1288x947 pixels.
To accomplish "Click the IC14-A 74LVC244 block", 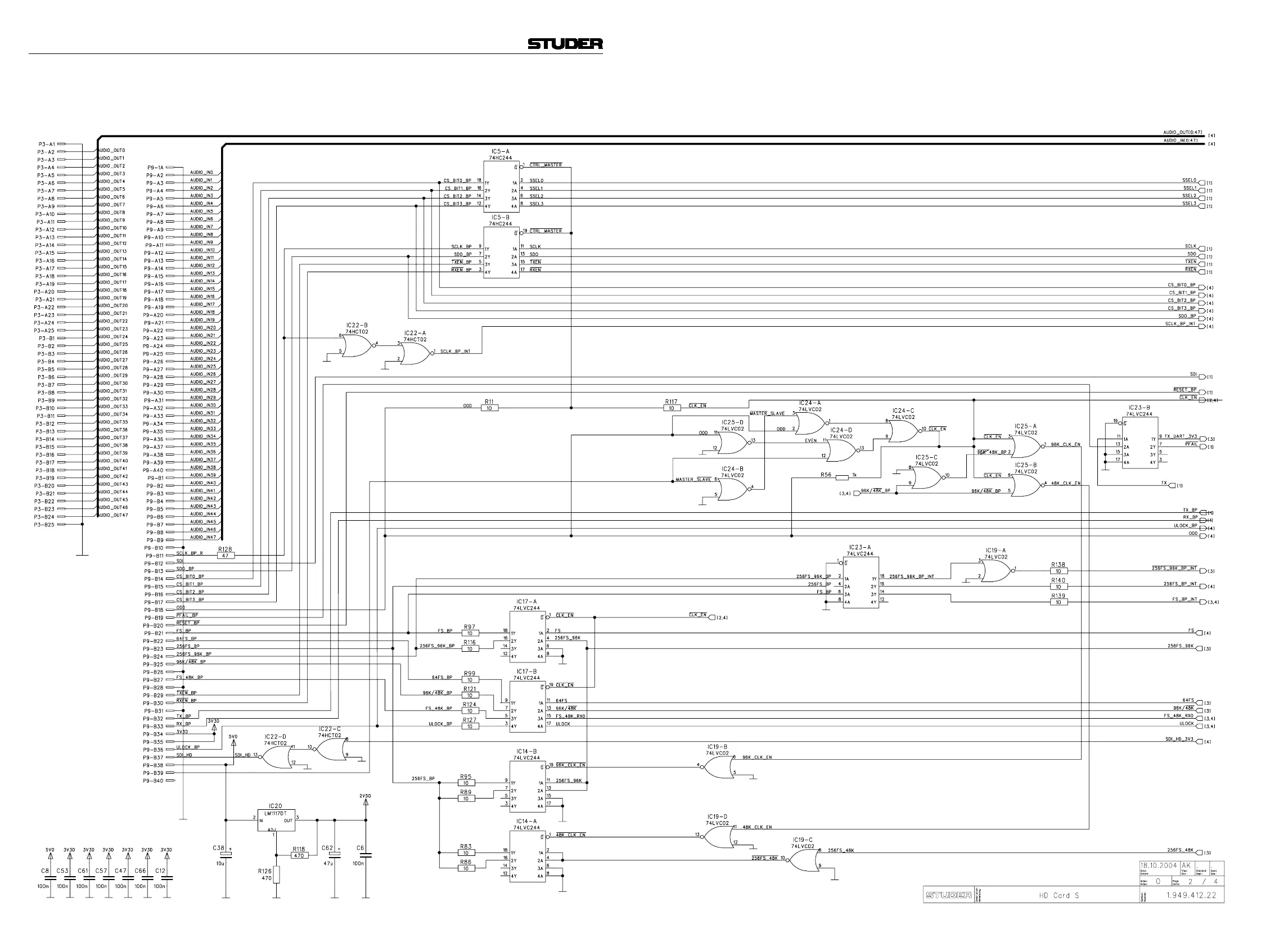I will 528,856.
